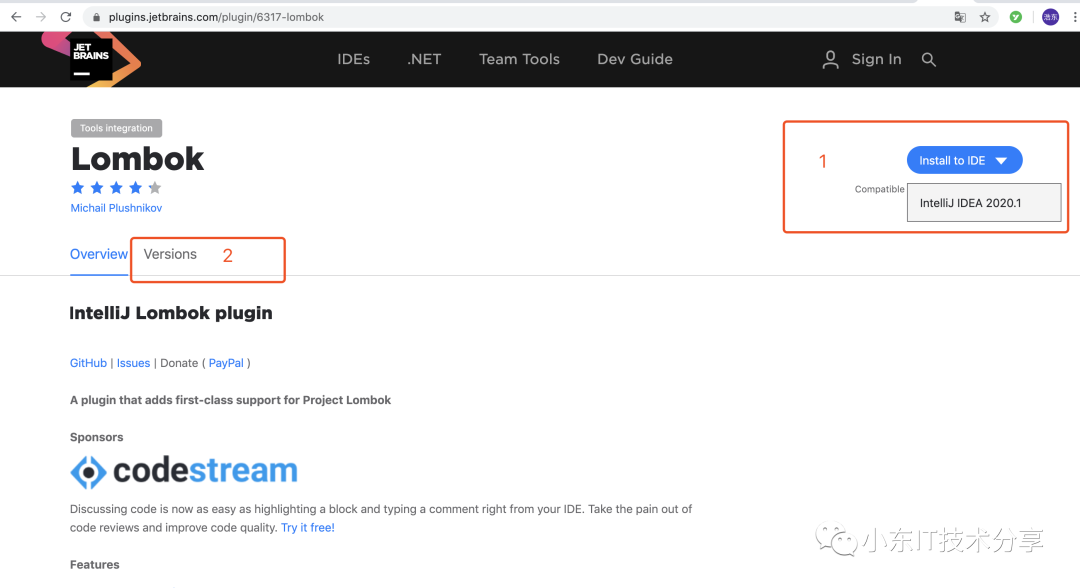Click the Sponsors heading text
The height and width of the screenshot is (588, 1080).
96,437
